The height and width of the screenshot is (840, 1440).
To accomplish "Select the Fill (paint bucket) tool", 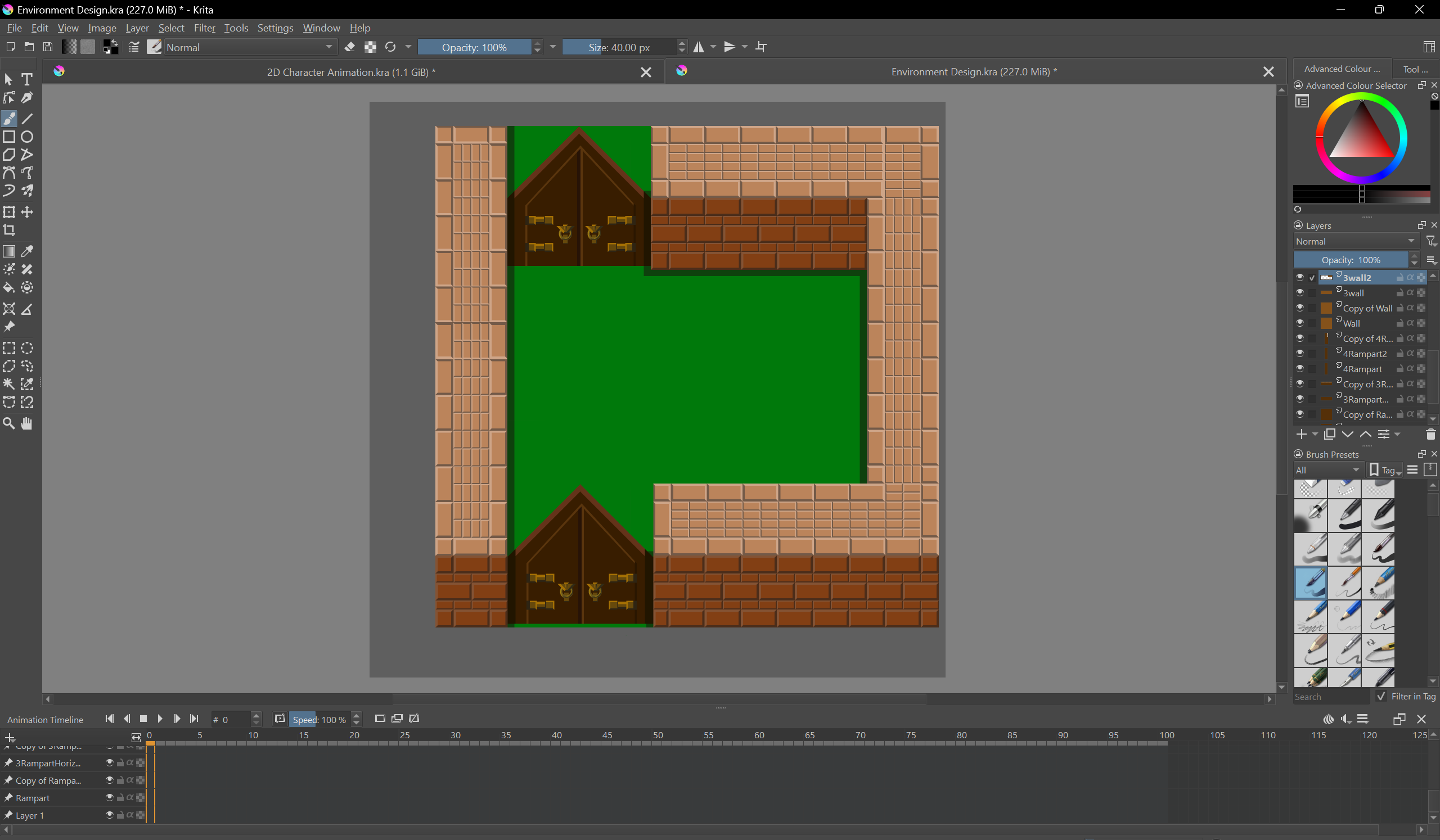I will (9, 288).
